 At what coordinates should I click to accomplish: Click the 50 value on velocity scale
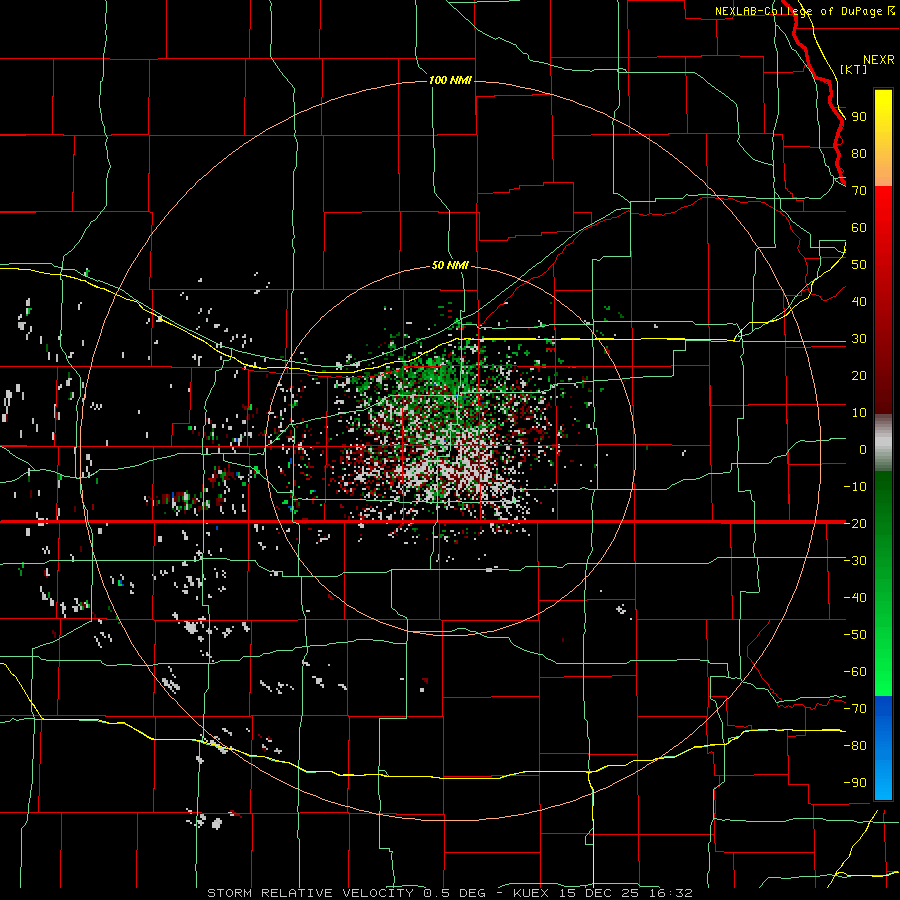[859, 265]
